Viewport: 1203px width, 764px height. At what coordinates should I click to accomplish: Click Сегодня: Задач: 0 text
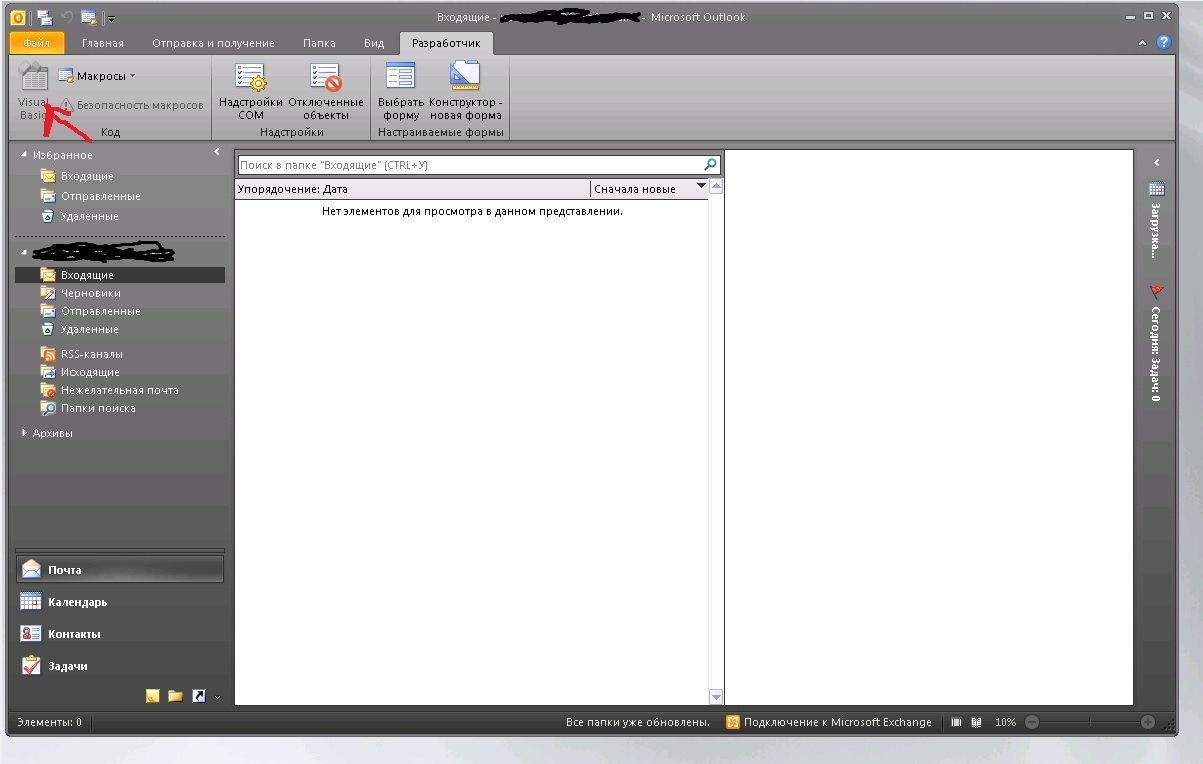tap(1156, 354)
